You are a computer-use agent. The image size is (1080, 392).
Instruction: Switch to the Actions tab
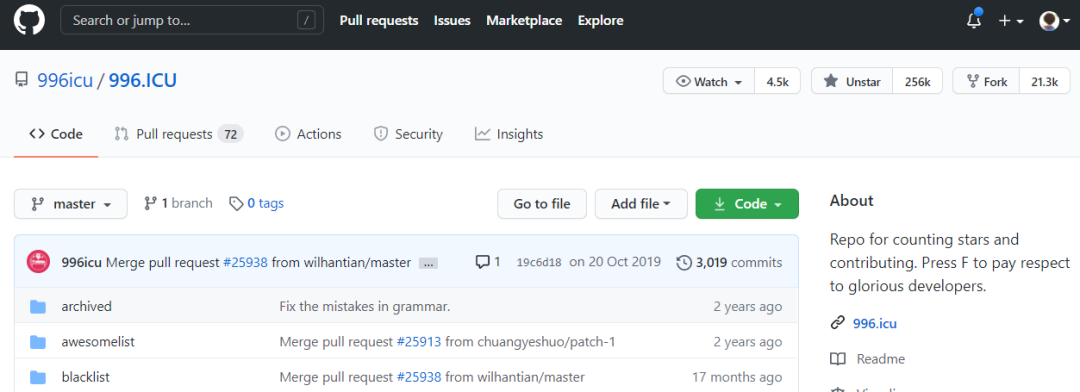coord(308,134)
